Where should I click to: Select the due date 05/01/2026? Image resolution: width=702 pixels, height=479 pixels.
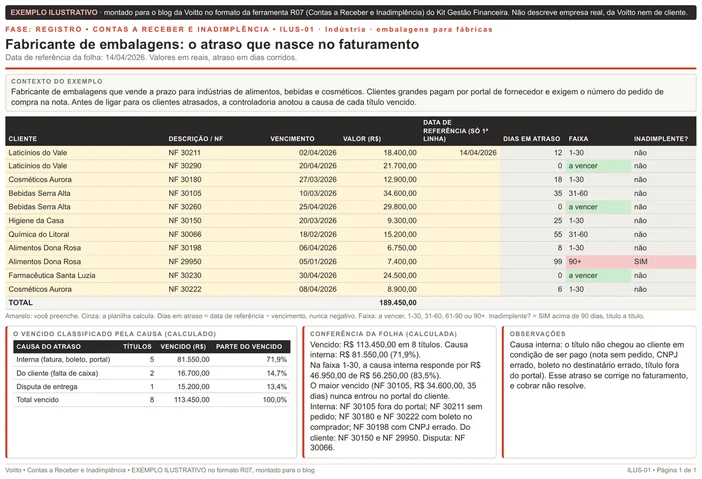coord(318,261)
